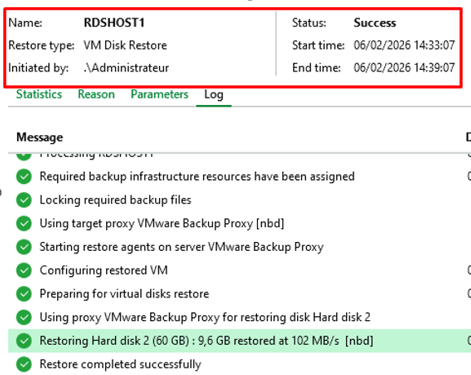Select 'Configuring restored VM' log entry
471x375 pixels.
click(x=104, y=270)
